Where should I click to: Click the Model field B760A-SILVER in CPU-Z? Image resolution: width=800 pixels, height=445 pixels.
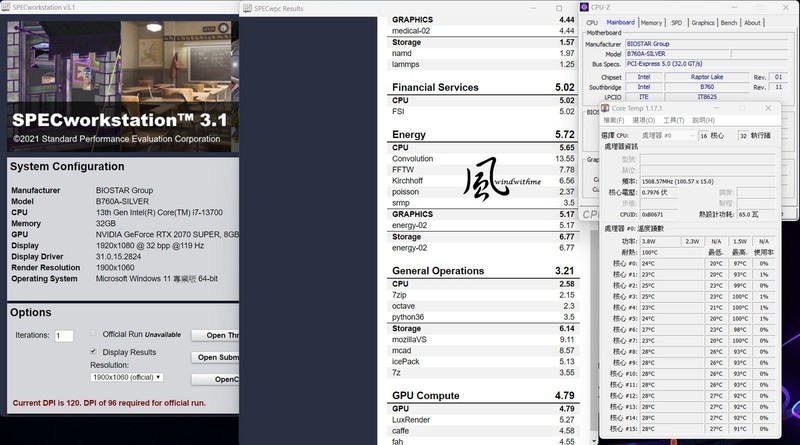(x=678, y=54)
